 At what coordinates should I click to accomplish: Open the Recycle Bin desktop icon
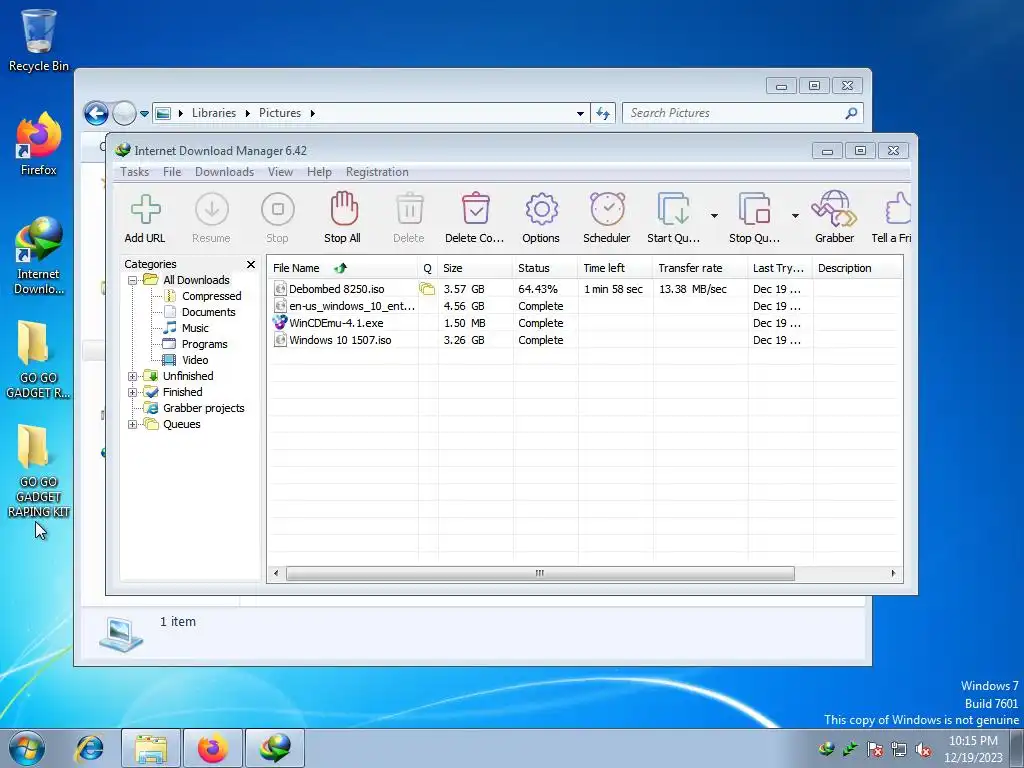point(39,40)
